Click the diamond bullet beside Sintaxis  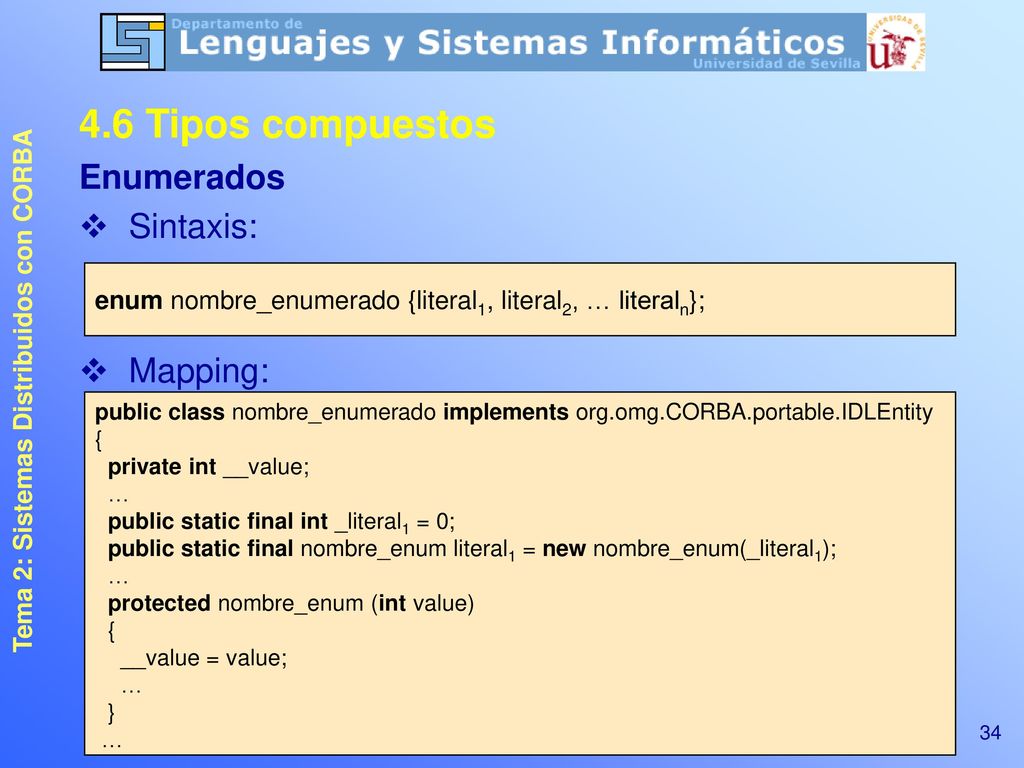[94, 227]
